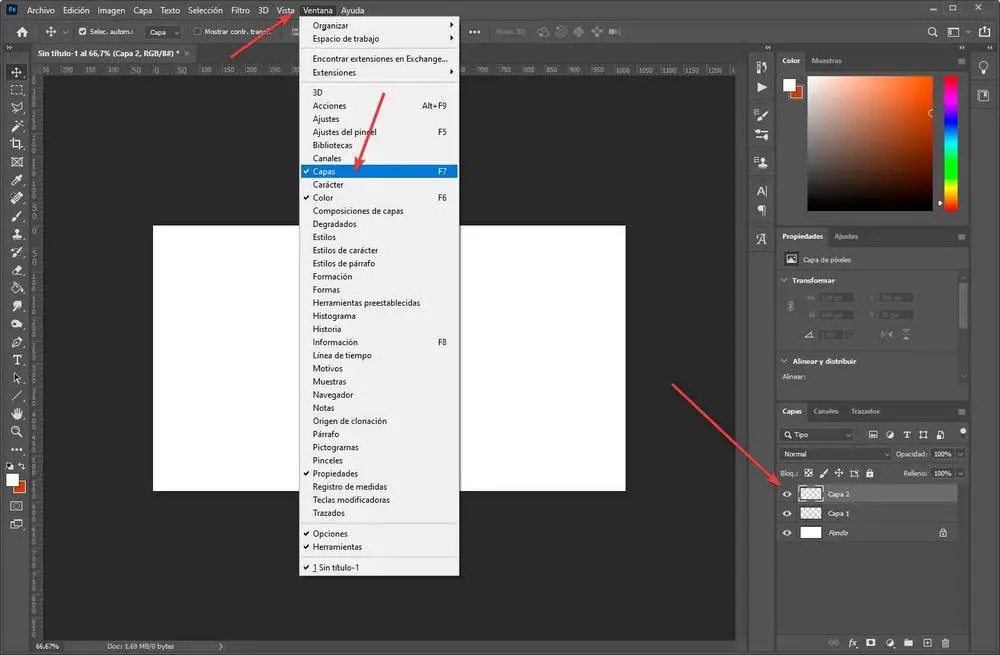The image size is (1000, 655).
Task: Select 1 Sin título-1 document entry
Action: tap(379, 568)
